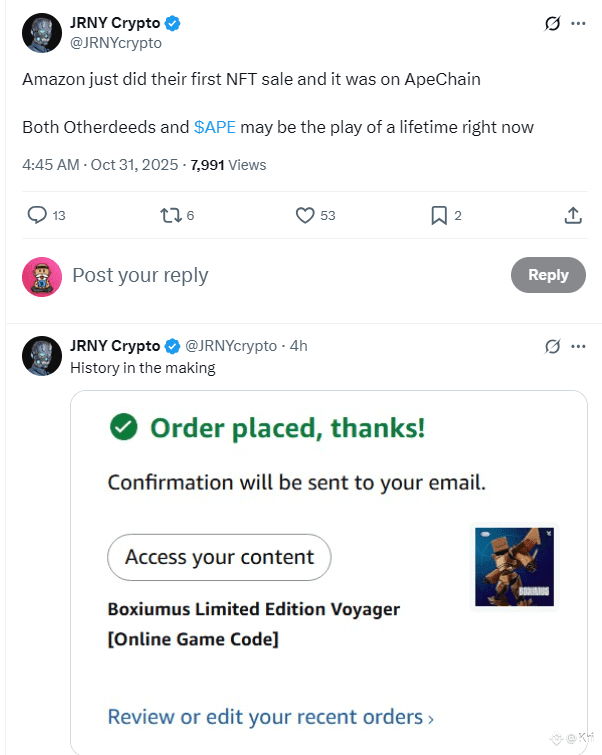602x755 pixels.
Task: Open JRNY Crypto avatar on reply tweet
Action: (x=42, y=356)
